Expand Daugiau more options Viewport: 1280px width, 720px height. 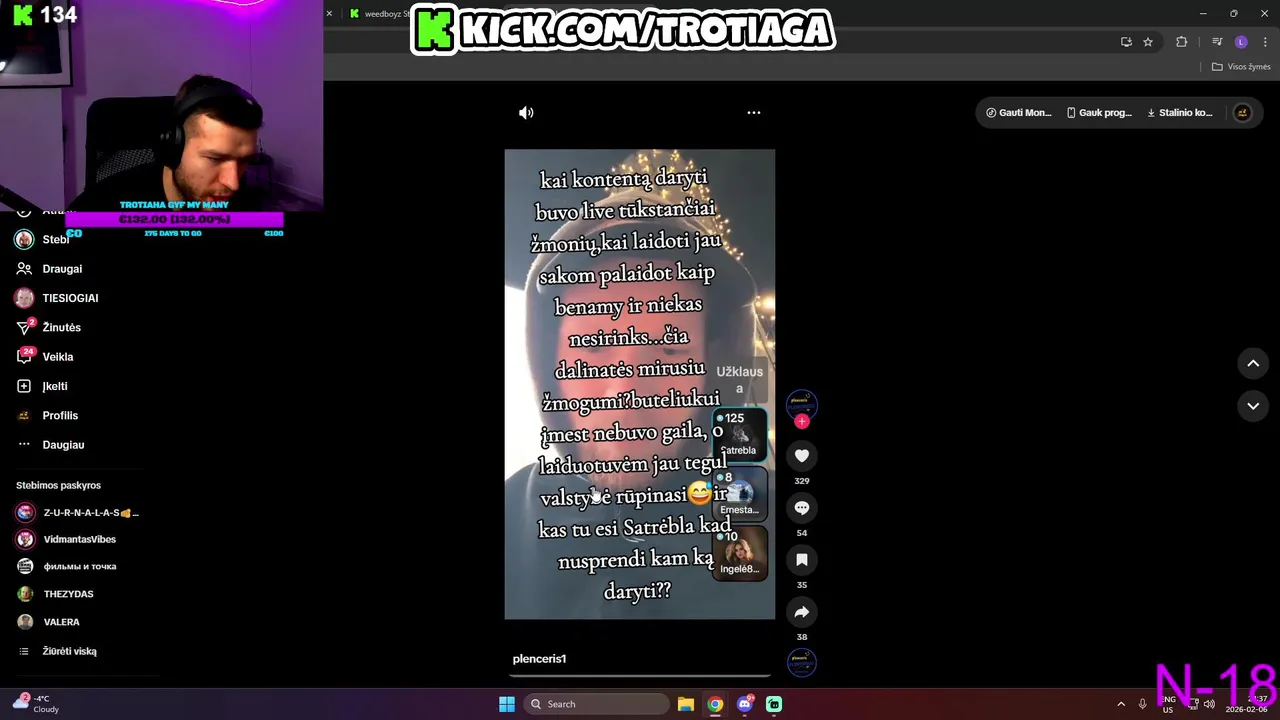[x=63, y=445]
